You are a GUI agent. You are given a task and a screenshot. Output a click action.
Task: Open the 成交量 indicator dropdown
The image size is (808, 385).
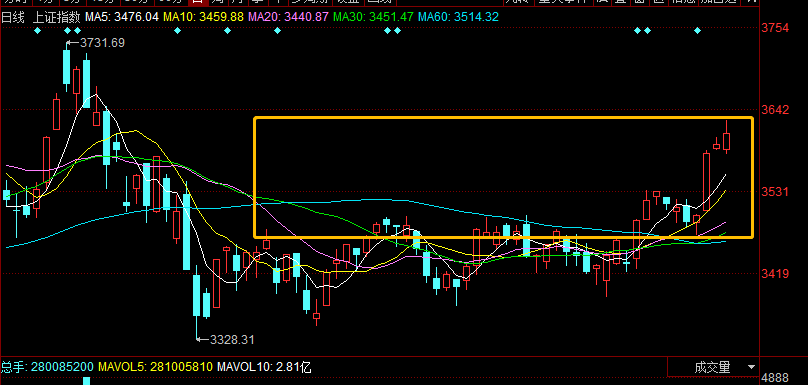point(751,367)
